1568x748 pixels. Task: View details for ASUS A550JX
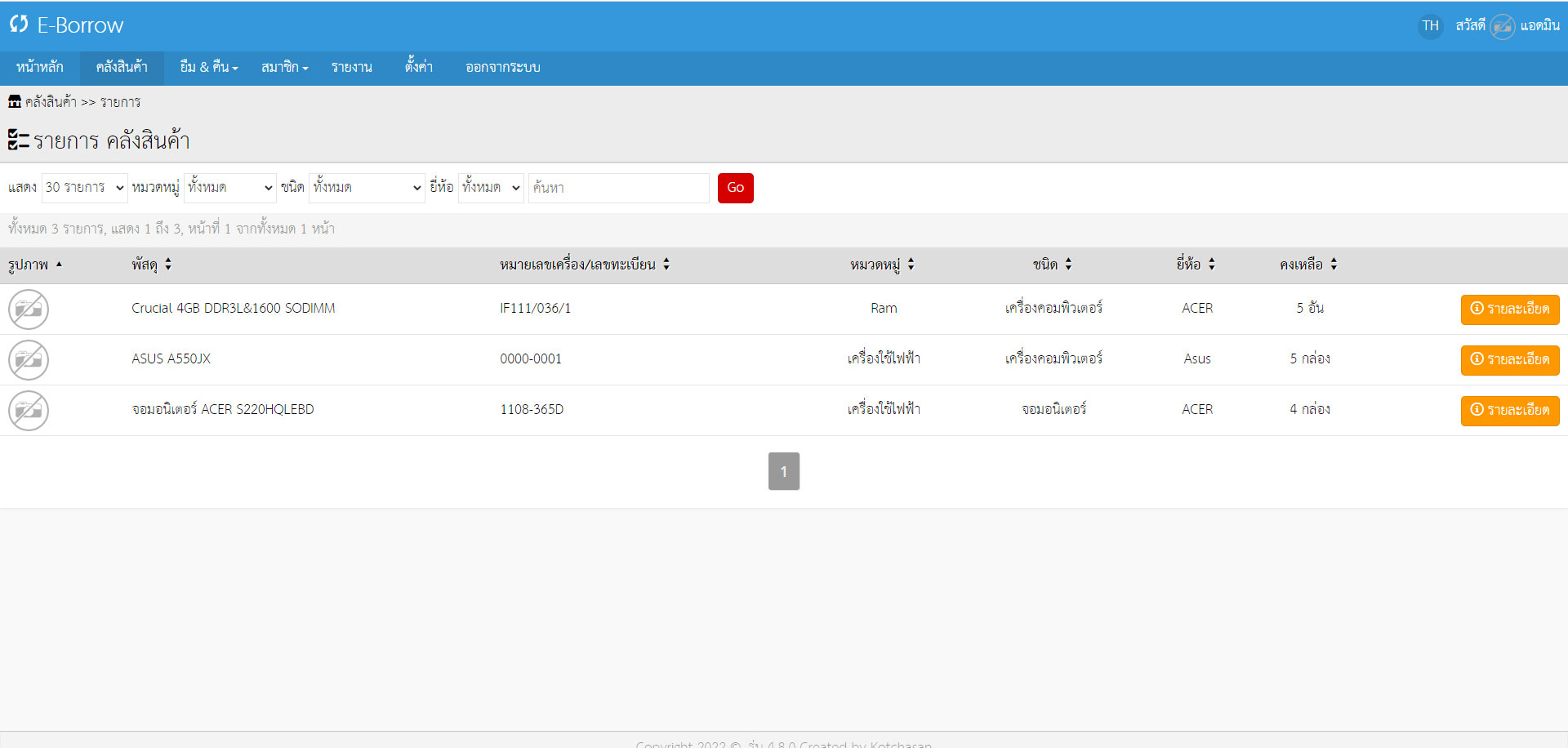click(x=1509, y=360)
